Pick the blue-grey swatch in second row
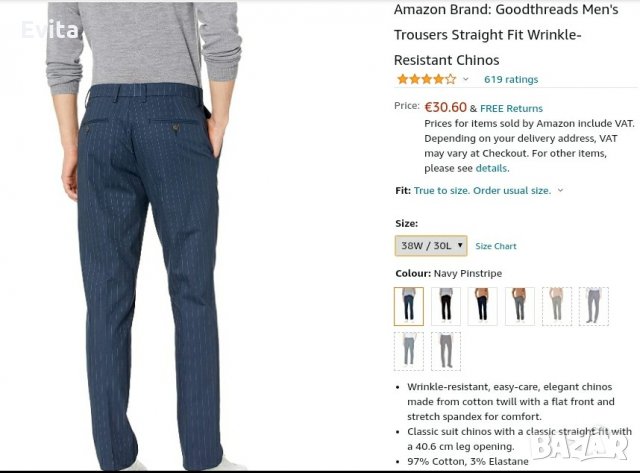 coord(409,351)
